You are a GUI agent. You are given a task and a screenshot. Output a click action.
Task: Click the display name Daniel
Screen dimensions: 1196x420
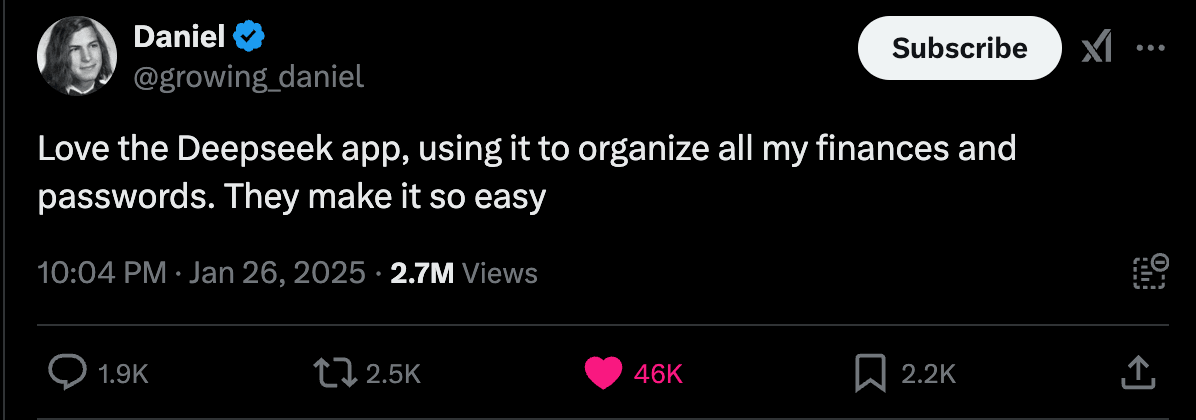tap(179, 36)
